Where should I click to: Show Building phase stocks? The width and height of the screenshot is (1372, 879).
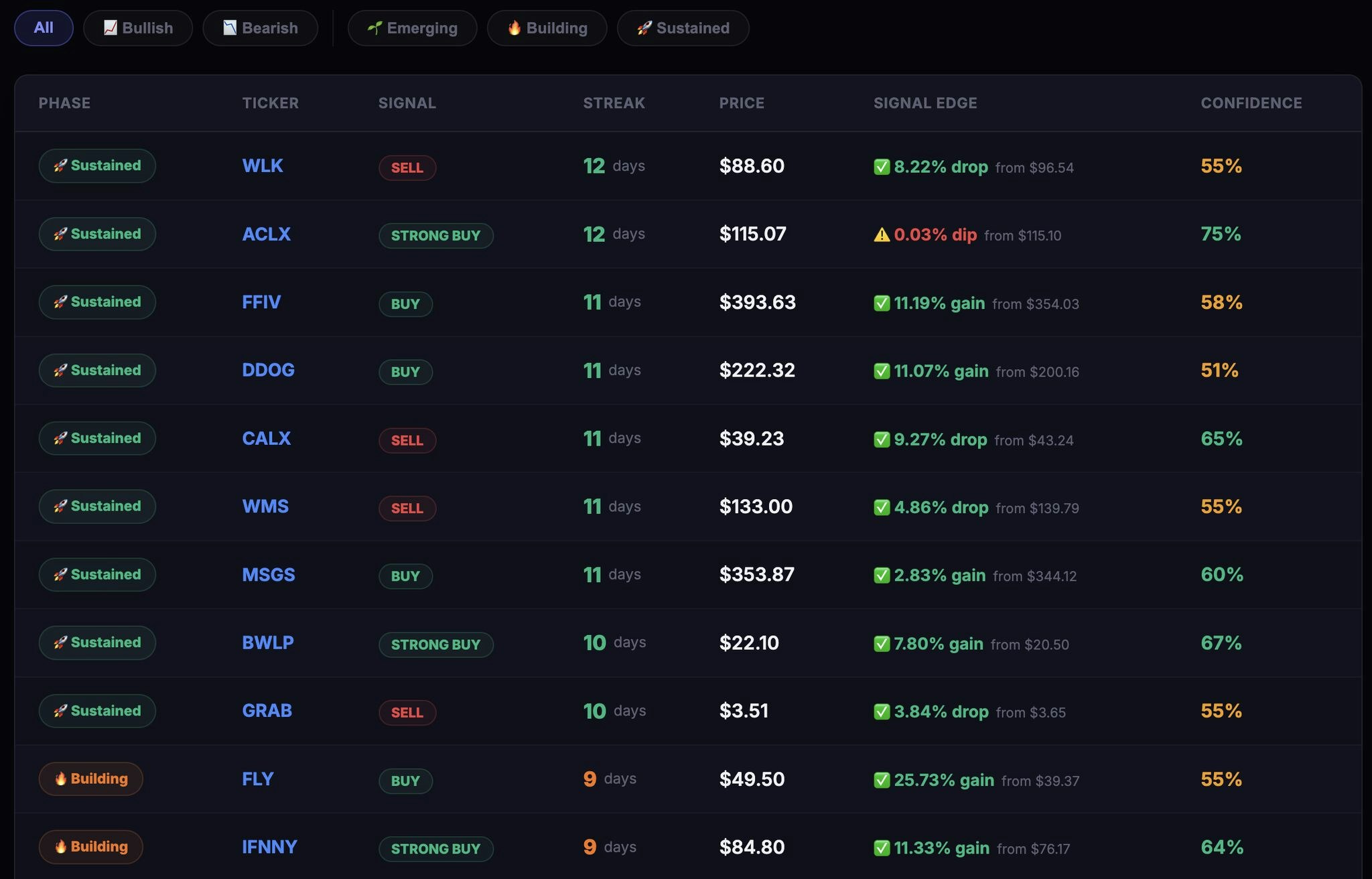pyautogui.click(x=547, y=28)
